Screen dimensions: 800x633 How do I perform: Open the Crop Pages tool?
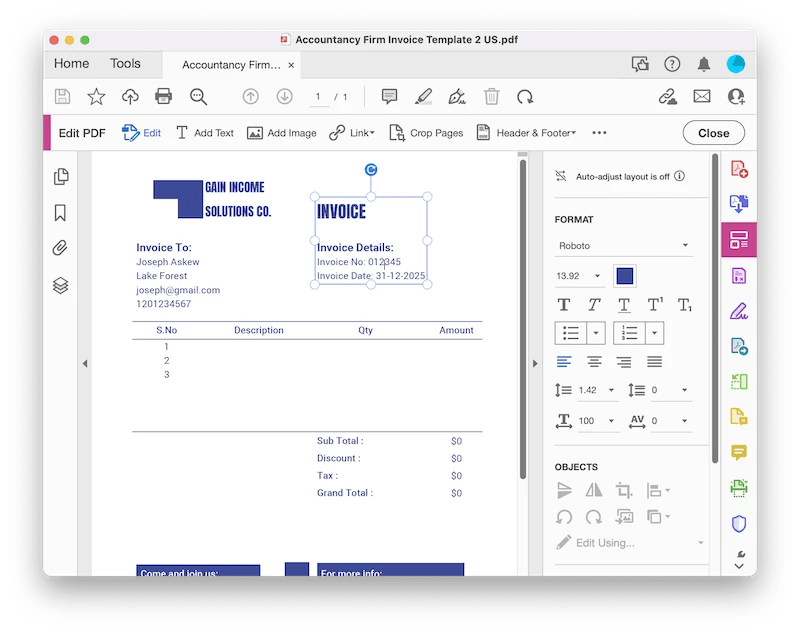pyautogui.click(x=427, y=132)
